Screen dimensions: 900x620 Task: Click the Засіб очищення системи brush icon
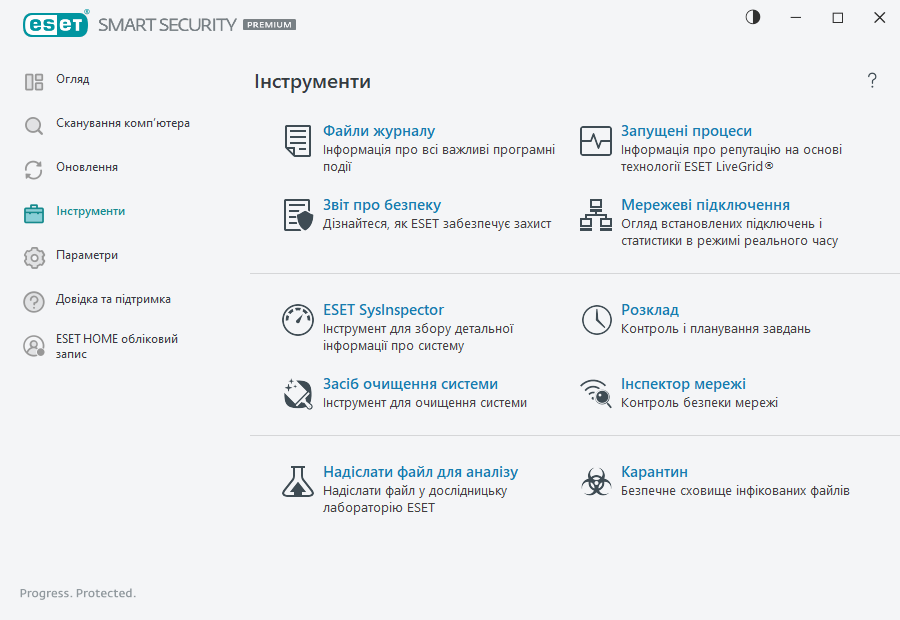[x=297, y=394]
